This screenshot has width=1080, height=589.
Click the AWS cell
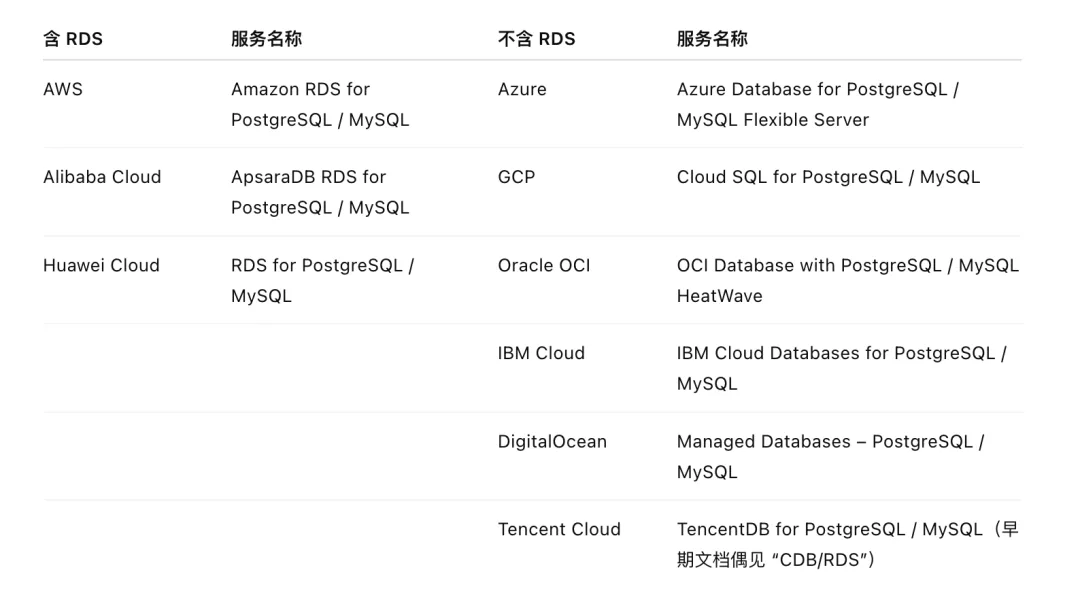[x=63, y=90]
